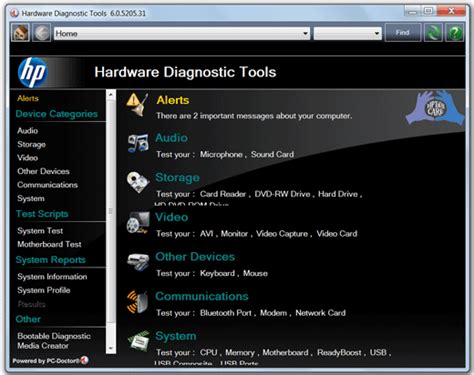
Task: Select Motherboard Test in the sidebar
Action: pyautogui.click(x=49, y=244)
